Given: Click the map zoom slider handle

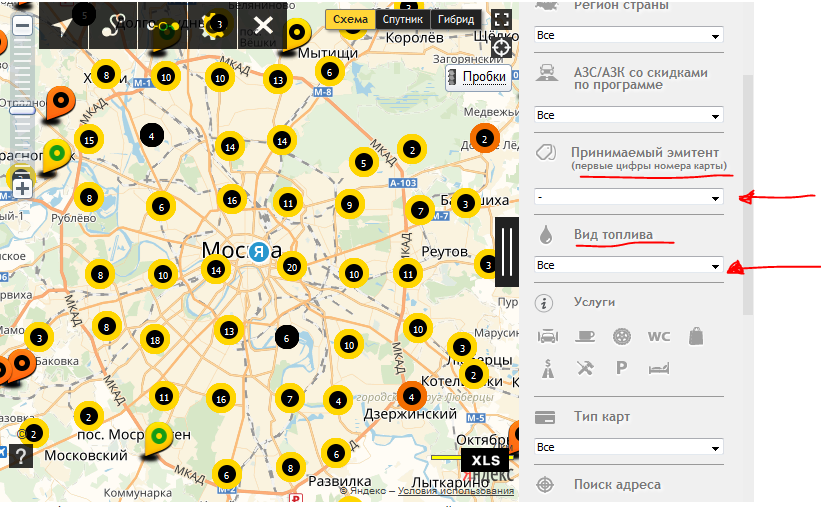Looking at the screenshot, I should 22,111.
